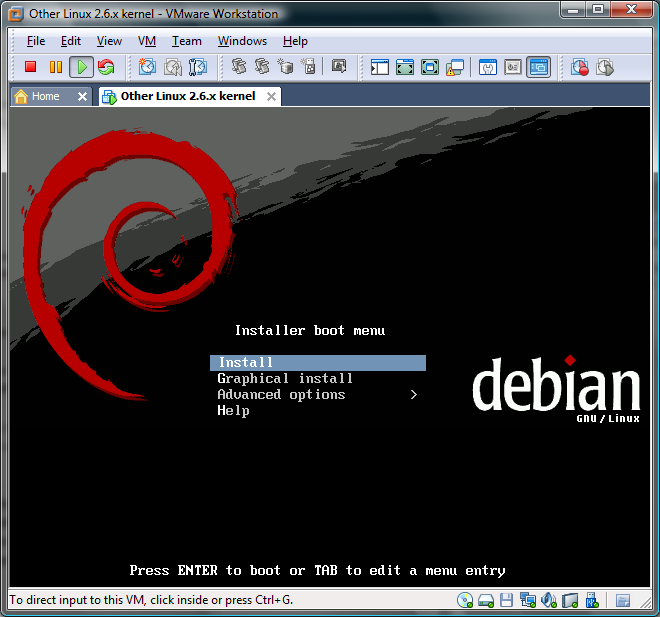
Task: Click the tower-with-sparkle icon in the toolbar
Action: pos(309,66)
